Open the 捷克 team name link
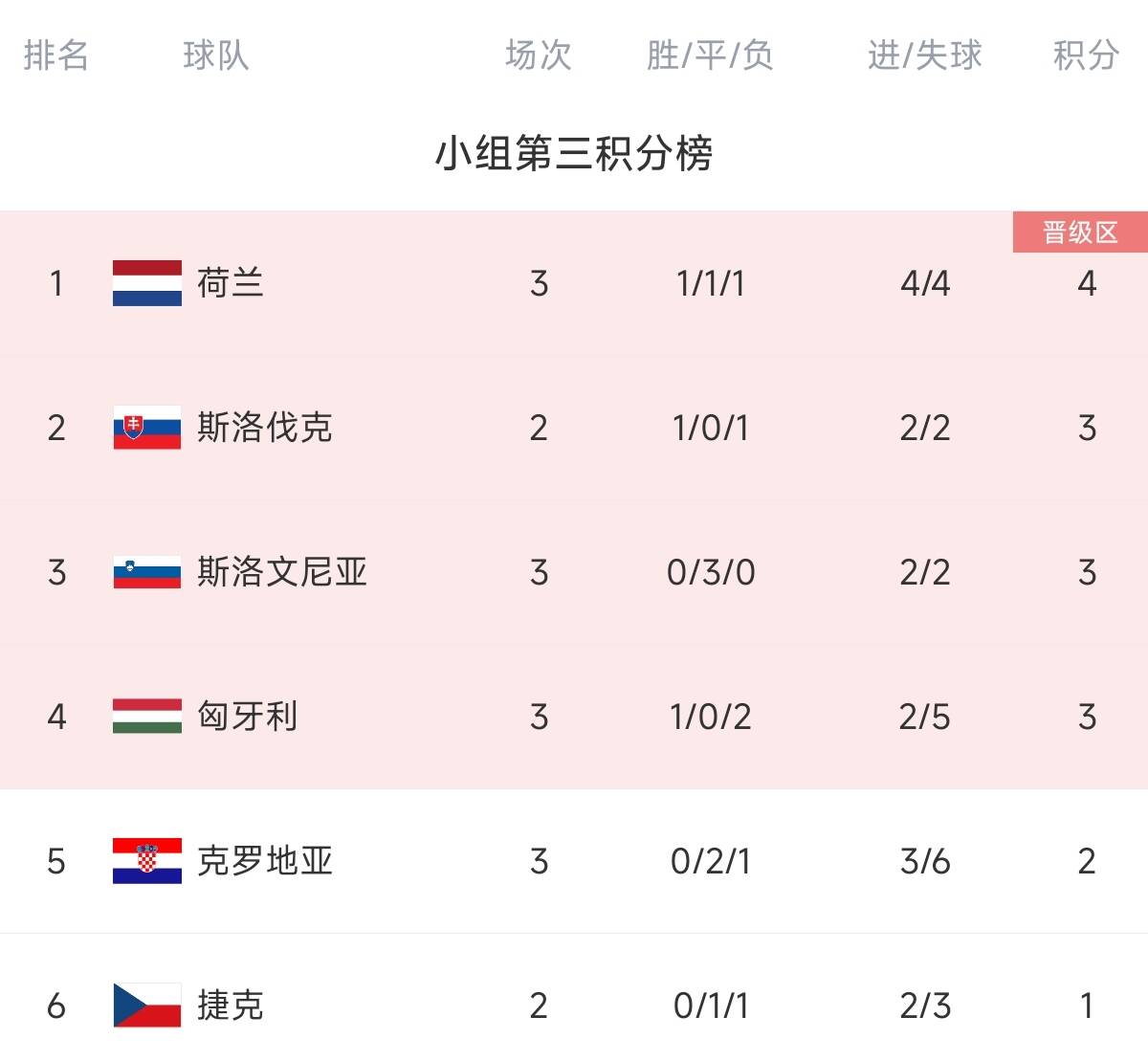The width and height of the screenshot is (1148, 1061). [231, 1006]
